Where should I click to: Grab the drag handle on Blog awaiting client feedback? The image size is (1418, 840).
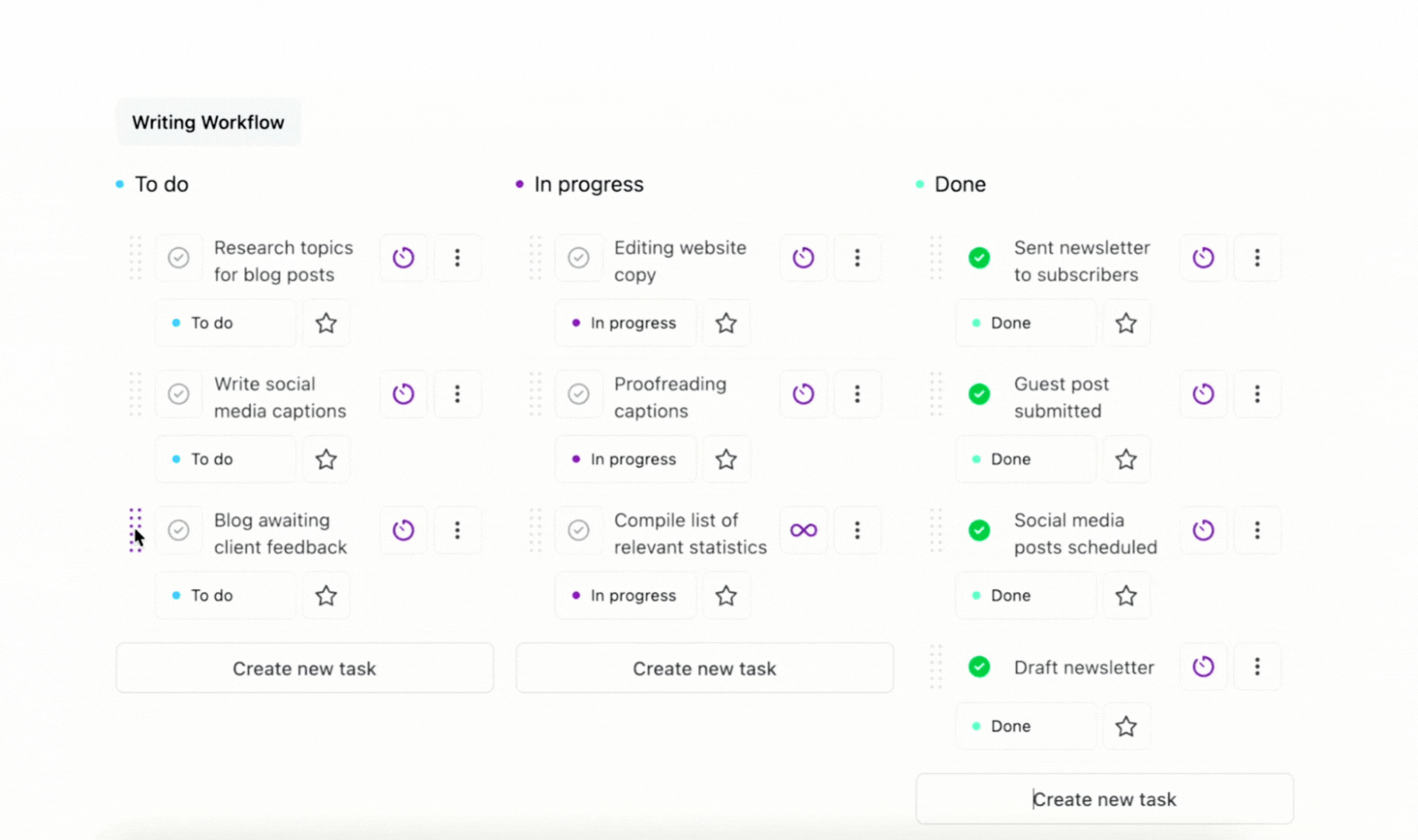tap(135, 530)
